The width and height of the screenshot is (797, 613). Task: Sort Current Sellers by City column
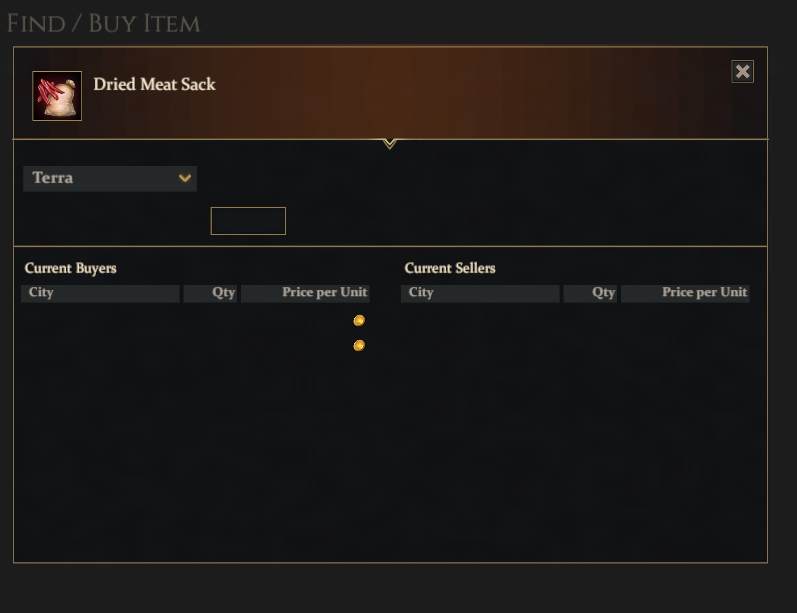point(480,293)
